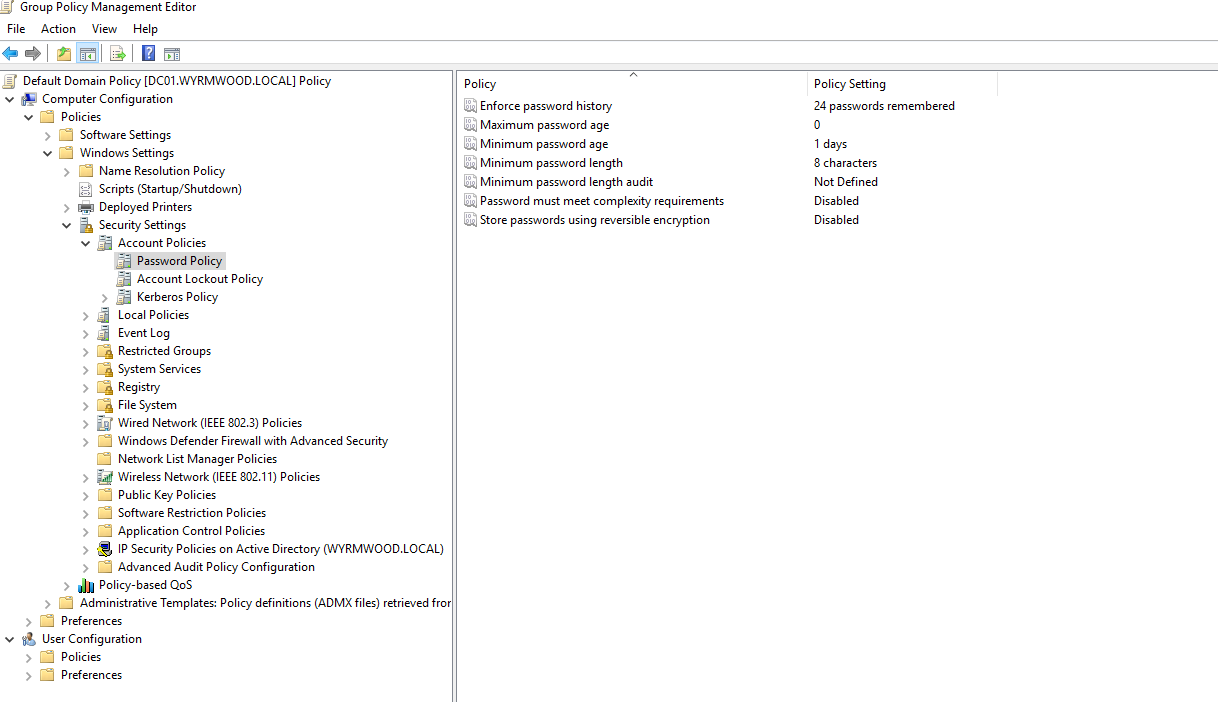
Task: Expand the Kerberos Policy node
Action: [x=105, y=297]
